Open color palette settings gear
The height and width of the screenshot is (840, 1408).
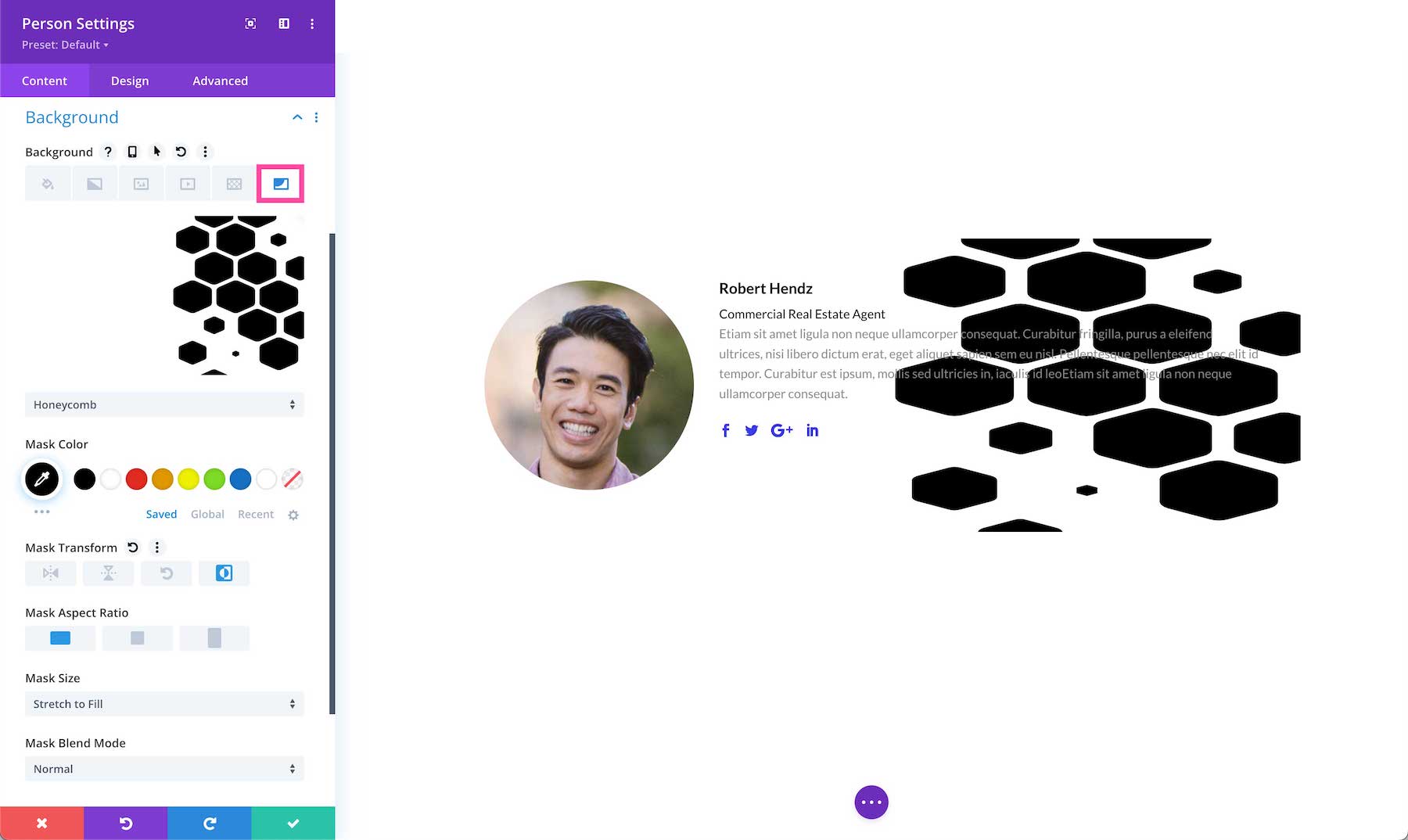(x=293, y=515)
